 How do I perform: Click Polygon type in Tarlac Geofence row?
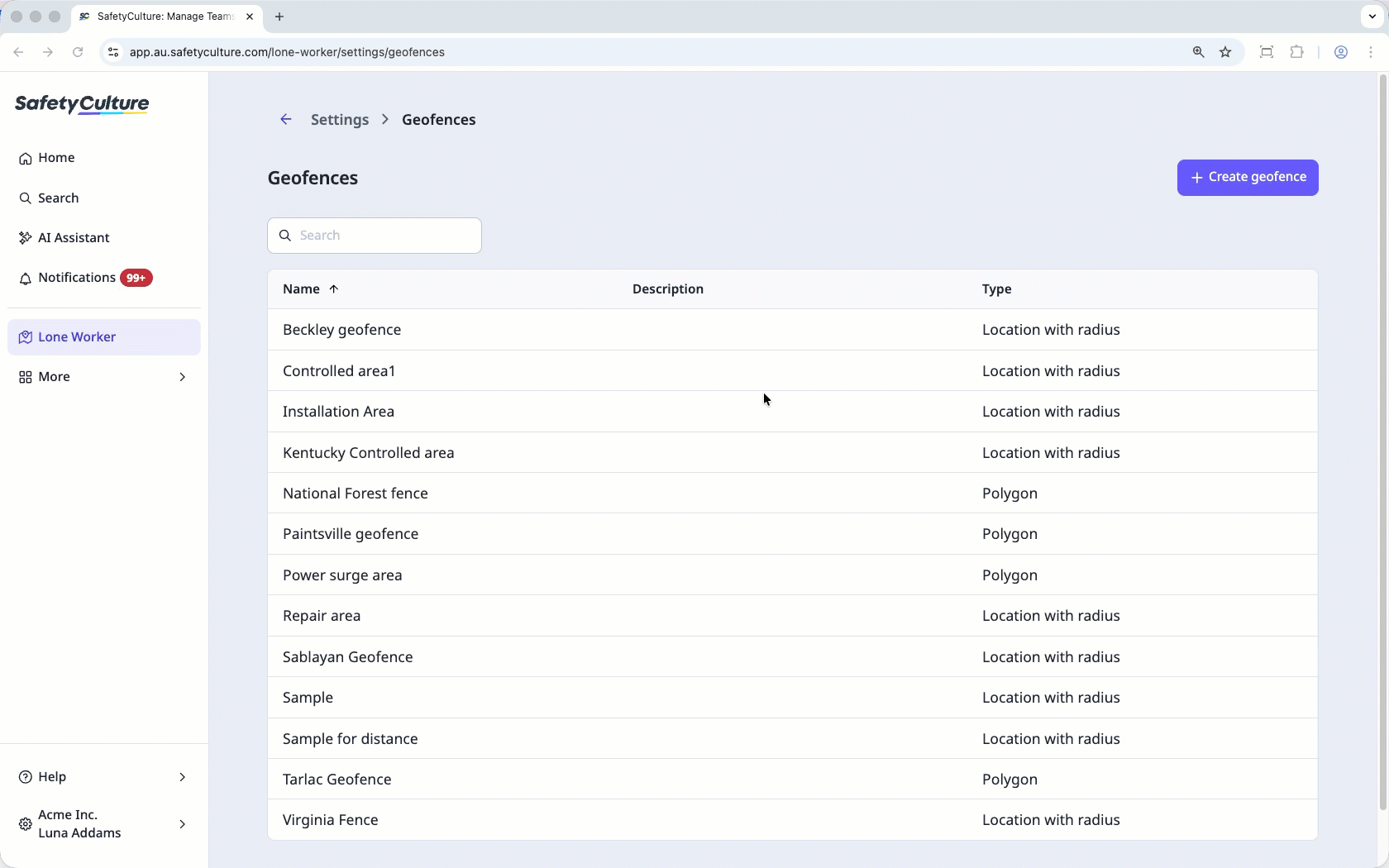click(1010, 780)
